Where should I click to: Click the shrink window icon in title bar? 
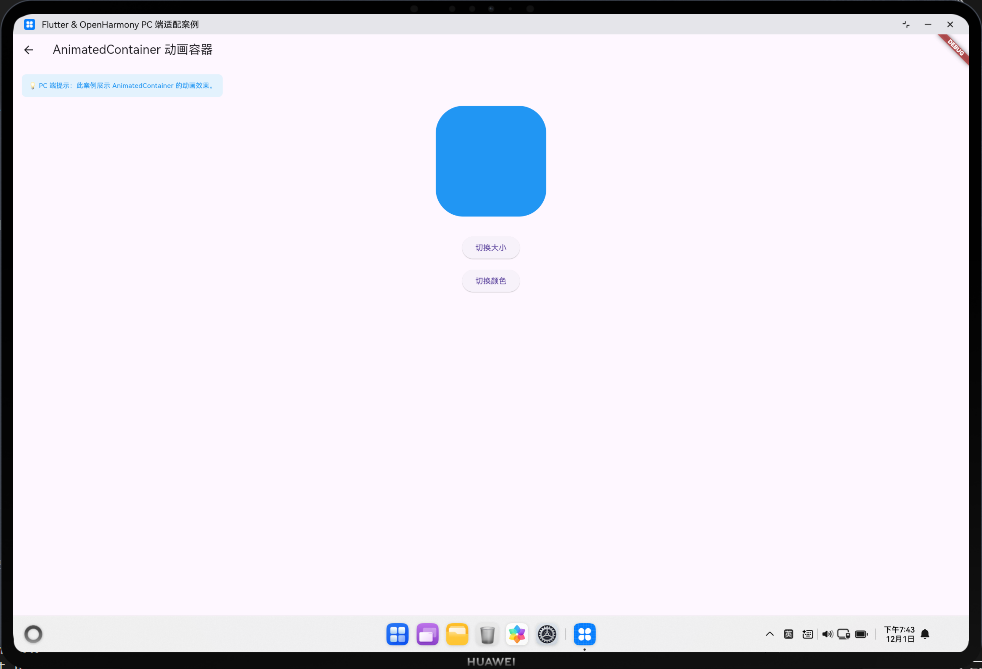click(906, 24)
